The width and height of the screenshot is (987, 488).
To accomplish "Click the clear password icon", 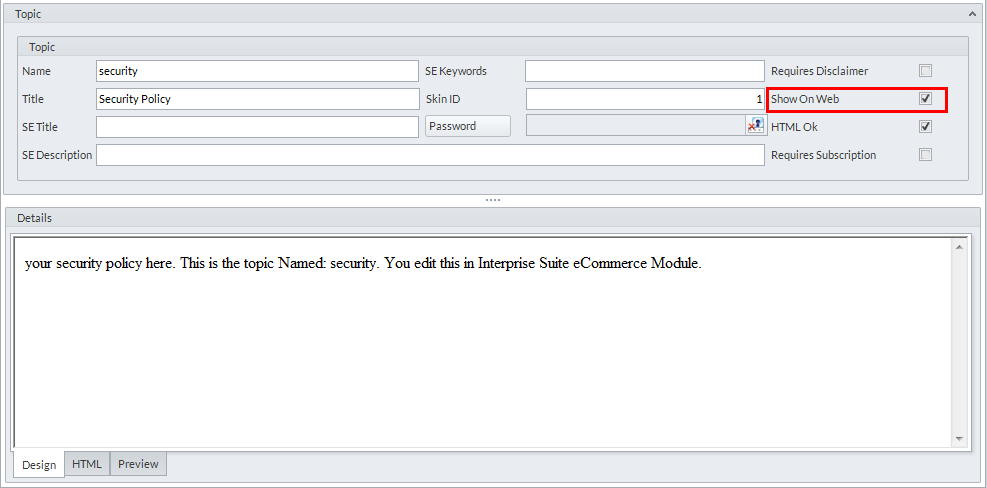I will click(755, 126).
